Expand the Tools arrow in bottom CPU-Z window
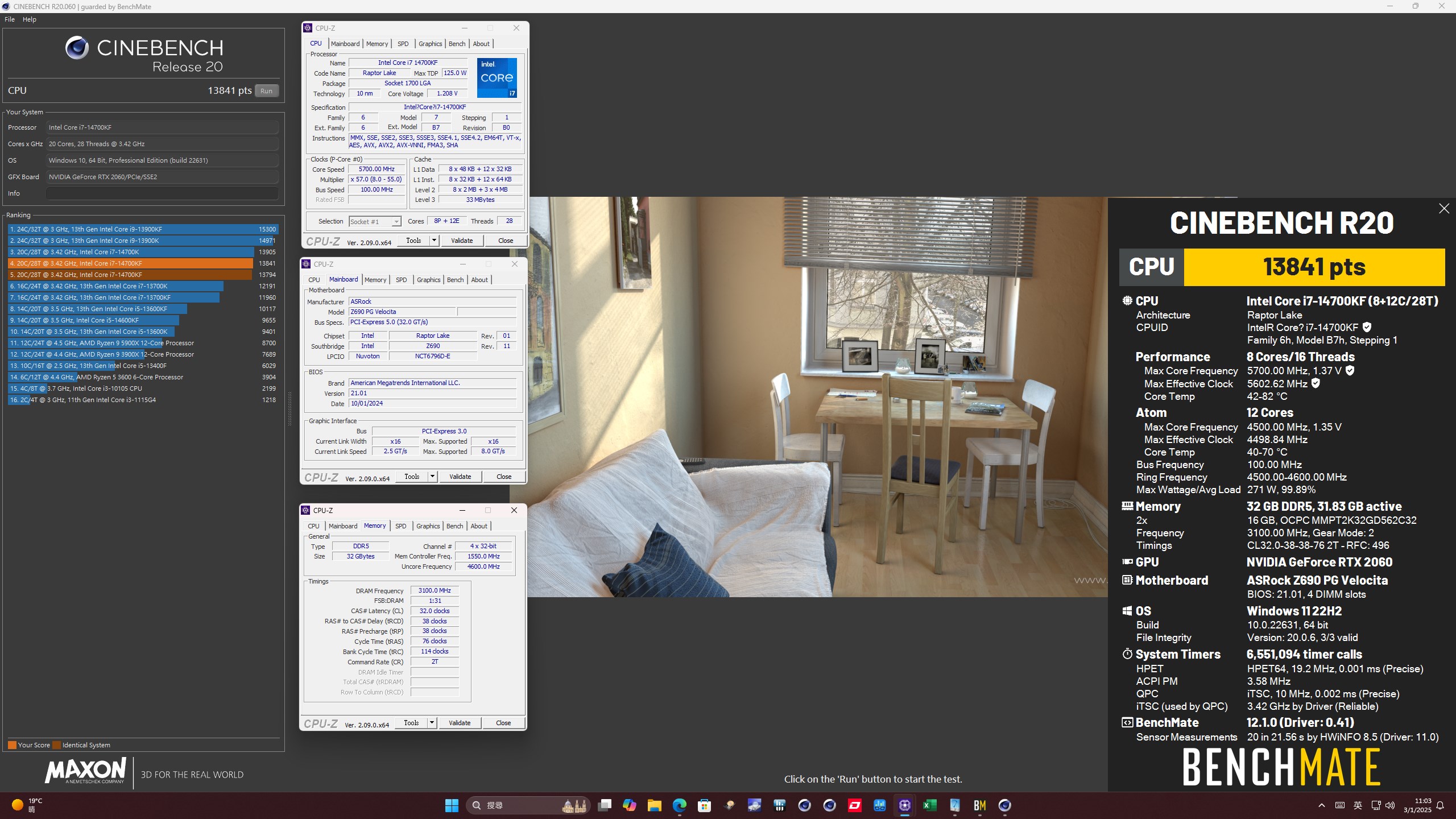The width and height of the screenshot is (1456, 819). 432,723
